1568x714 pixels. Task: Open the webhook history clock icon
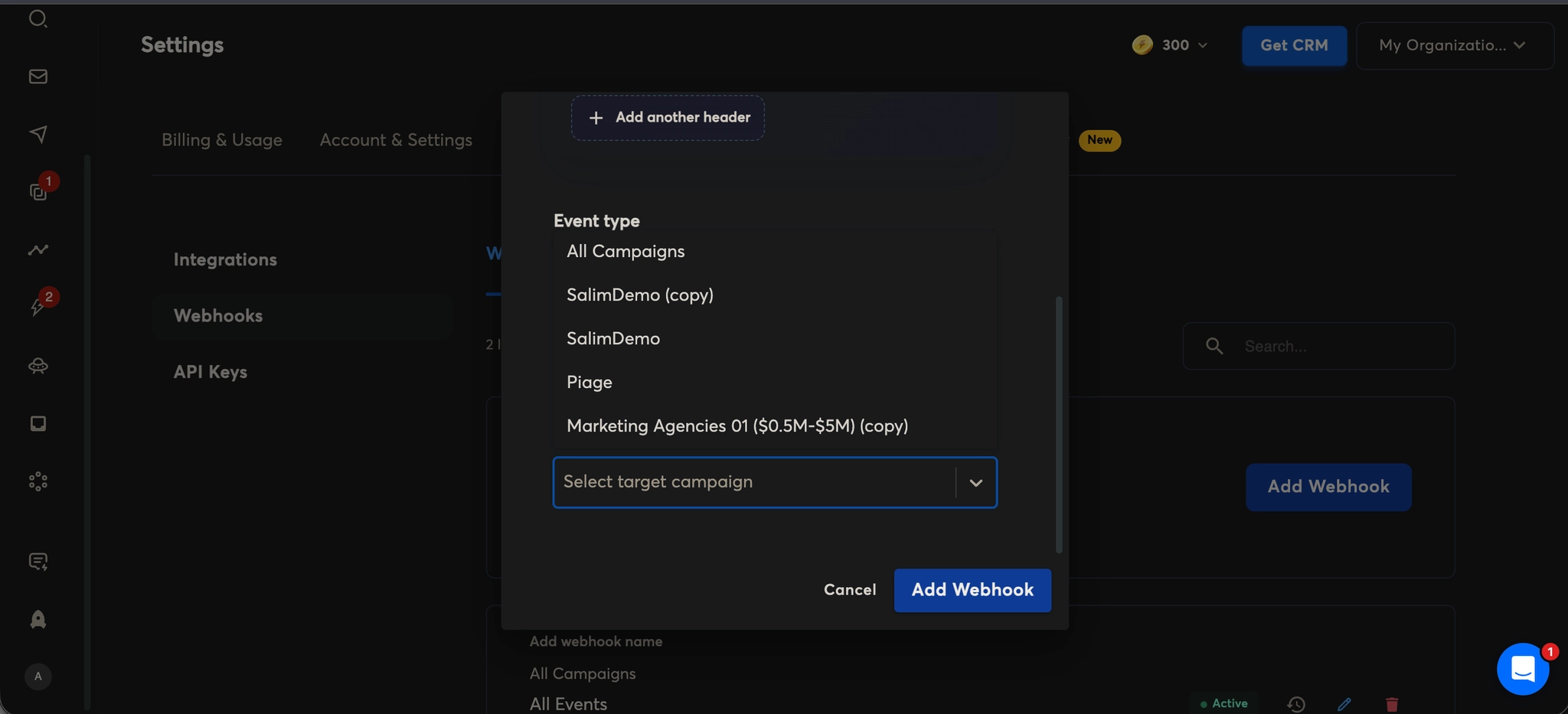tap(1295, 704)
